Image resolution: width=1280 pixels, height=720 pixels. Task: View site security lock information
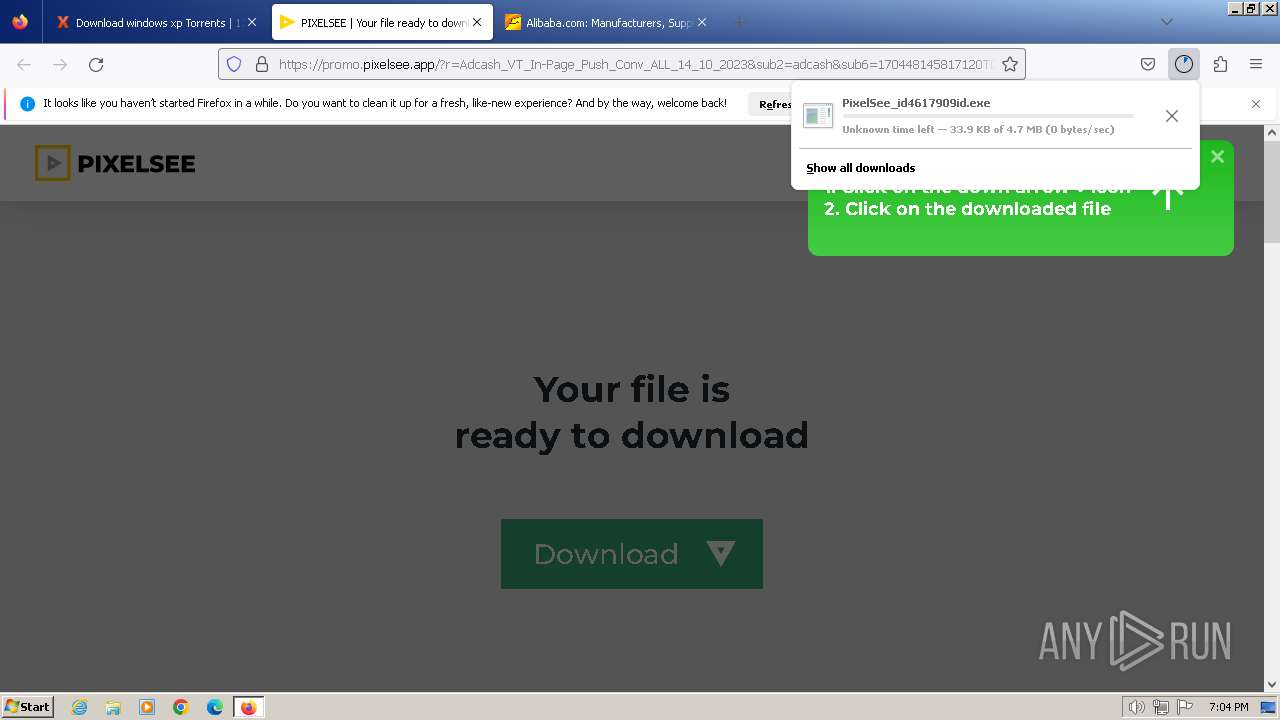262,64
